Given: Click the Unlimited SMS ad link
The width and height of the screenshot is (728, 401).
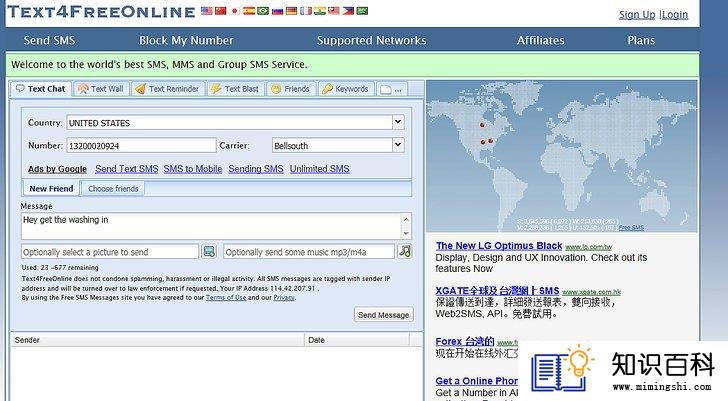Looking at the screenshot, I should [319, 169].
